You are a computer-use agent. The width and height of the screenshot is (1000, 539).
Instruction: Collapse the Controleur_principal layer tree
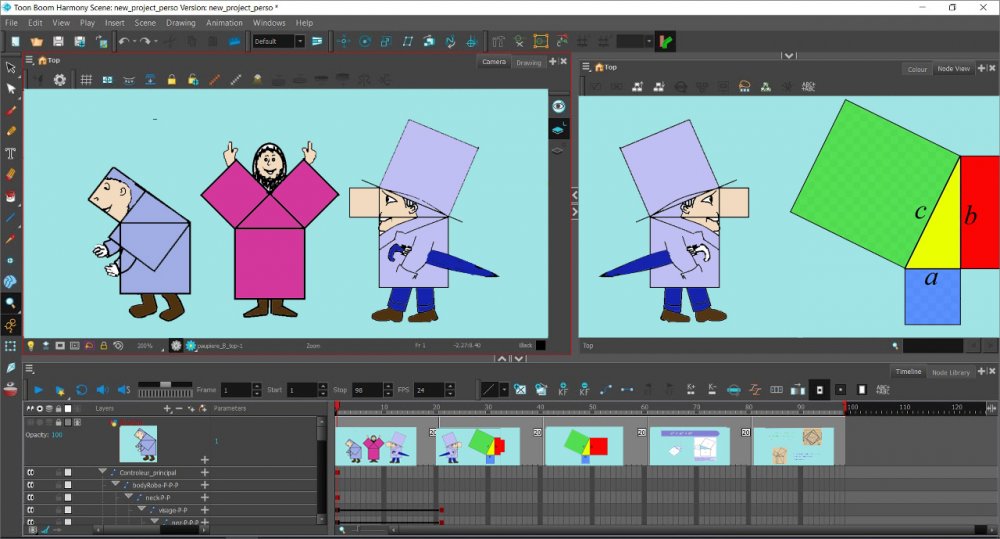point(102,472)
